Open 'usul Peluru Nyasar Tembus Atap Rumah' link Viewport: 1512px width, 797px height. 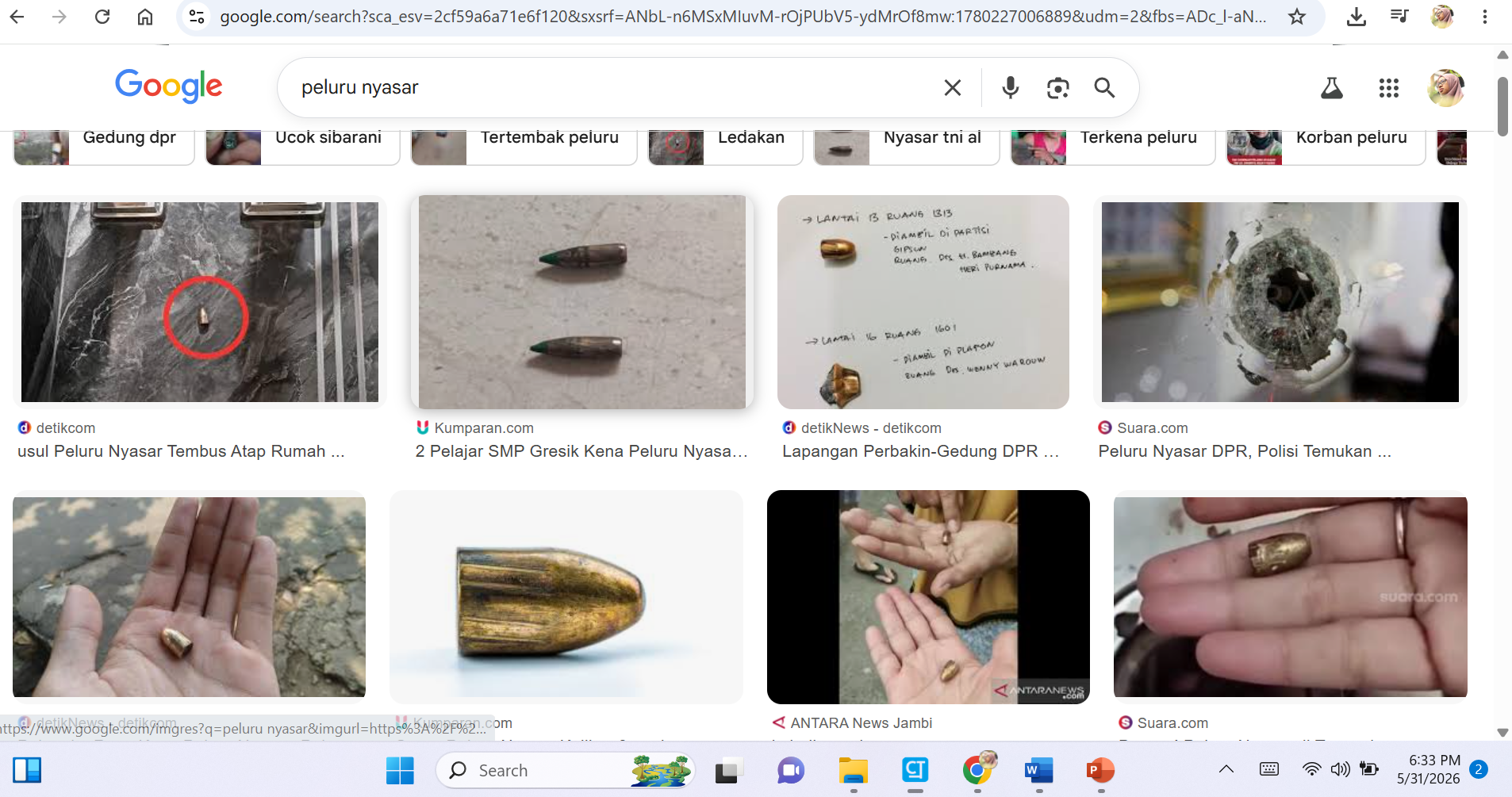(x=182, y=451)
